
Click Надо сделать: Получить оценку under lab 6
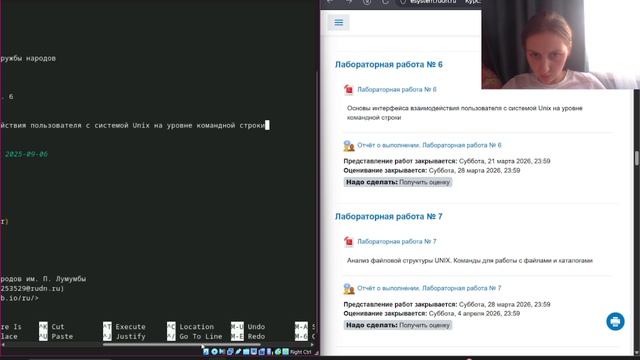click(398, 182)
